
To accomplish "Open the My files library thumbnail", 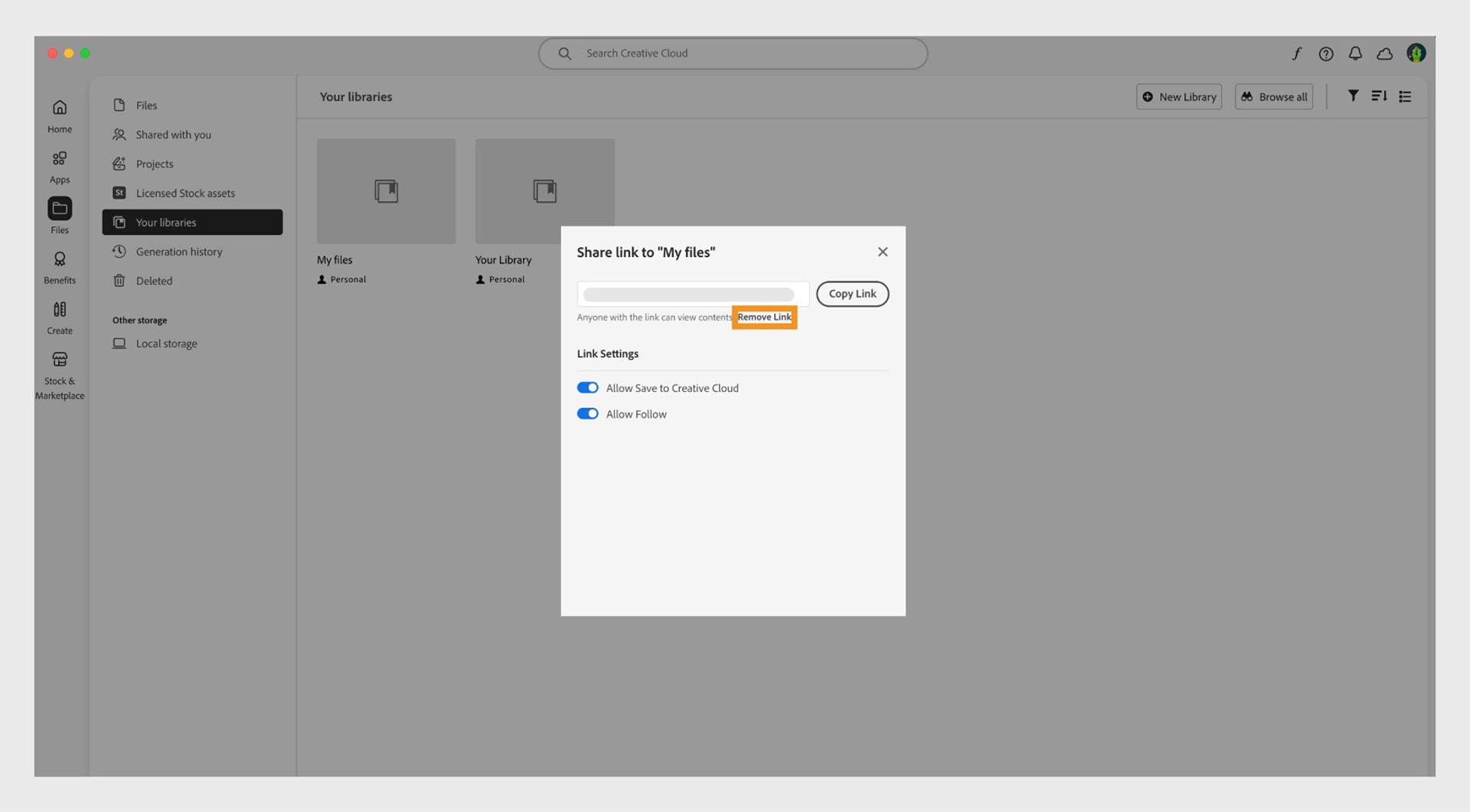I will pyautogui.click(x=386, y=191).
